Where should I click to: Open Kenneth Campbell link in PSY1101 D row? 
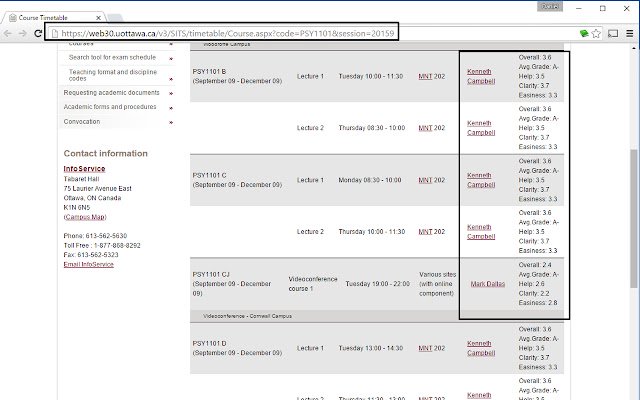coord(481,348)
